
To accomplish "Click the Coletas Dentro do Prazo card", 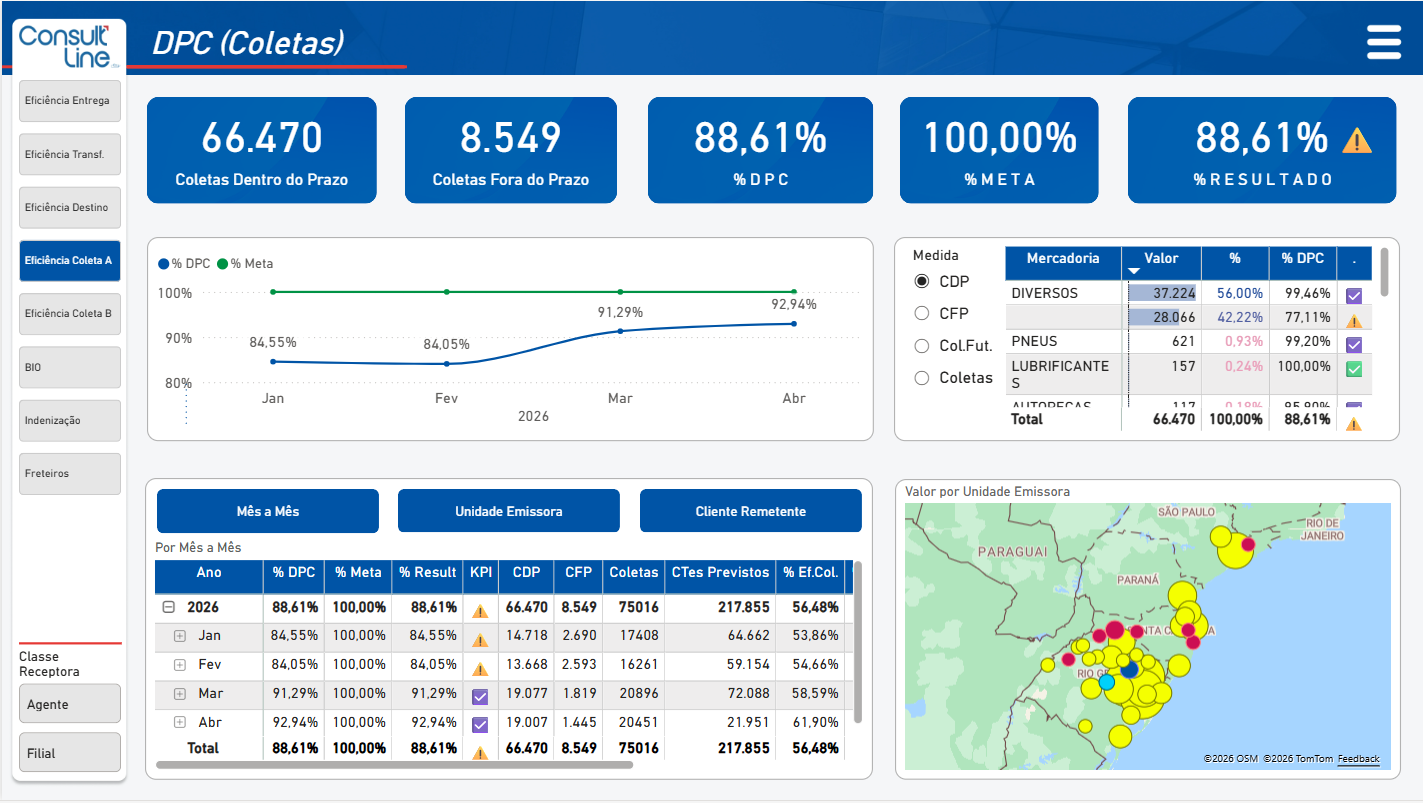I will point(262,150).
